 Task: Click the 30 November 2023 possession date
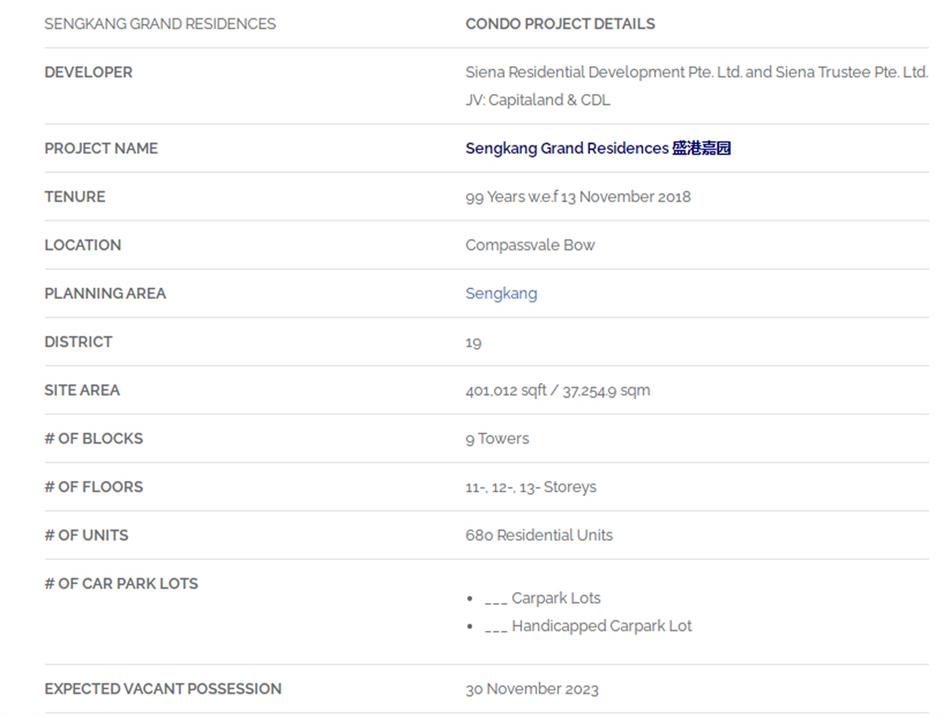532,689
